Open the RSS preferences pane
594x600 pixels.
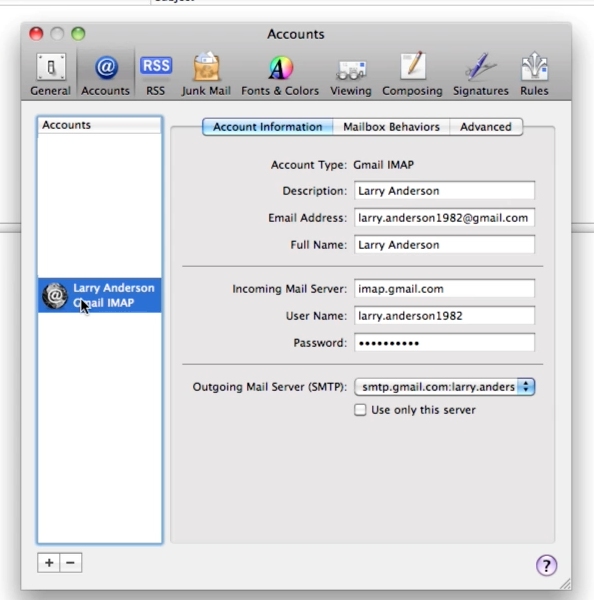[x=156, y=75]
